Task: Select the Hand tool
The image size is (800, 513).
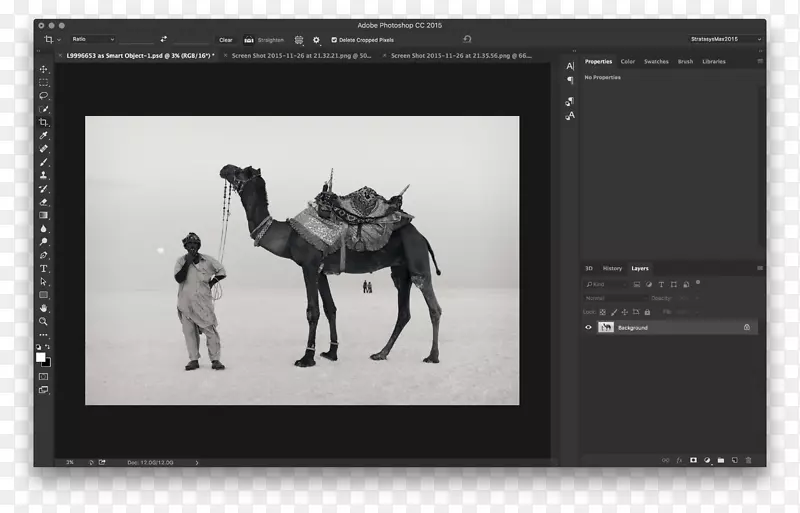Action: click(x=43, y=308)
